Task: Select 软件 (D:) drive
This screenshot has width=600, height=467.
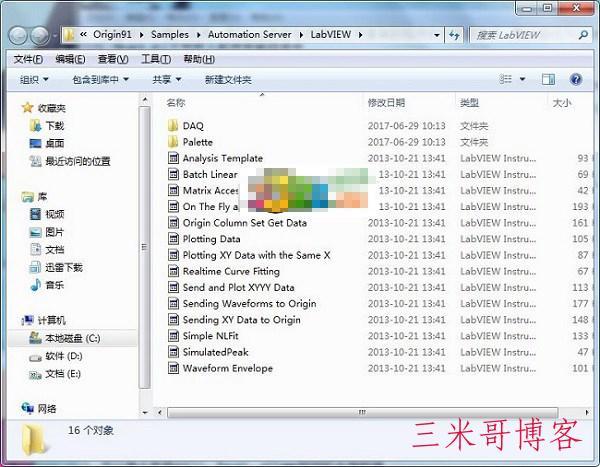Action: [x=64, y=356]
